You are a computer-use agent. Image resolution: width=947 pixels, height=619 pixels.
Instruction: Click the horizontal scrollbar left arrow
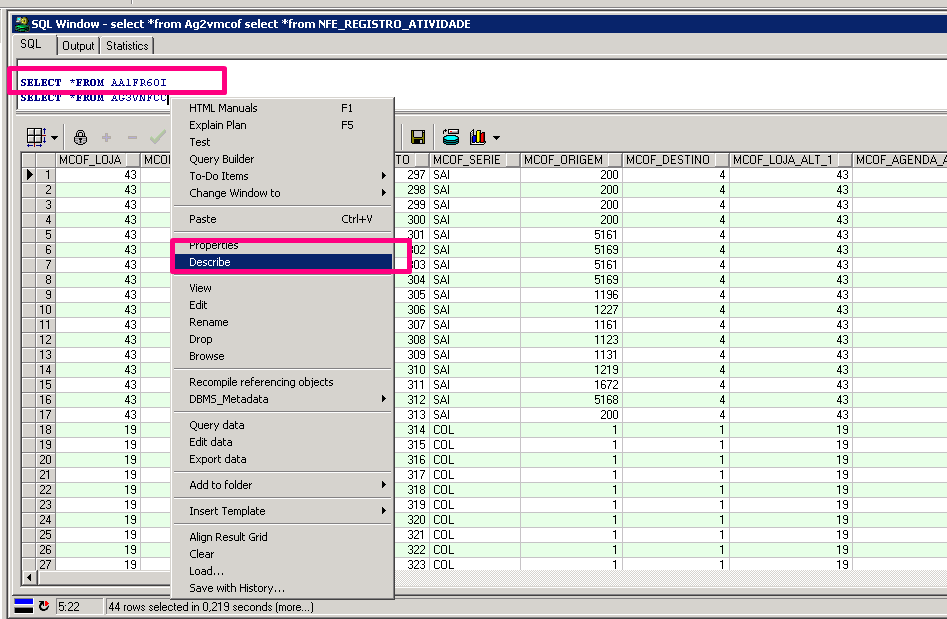(29, 577)
